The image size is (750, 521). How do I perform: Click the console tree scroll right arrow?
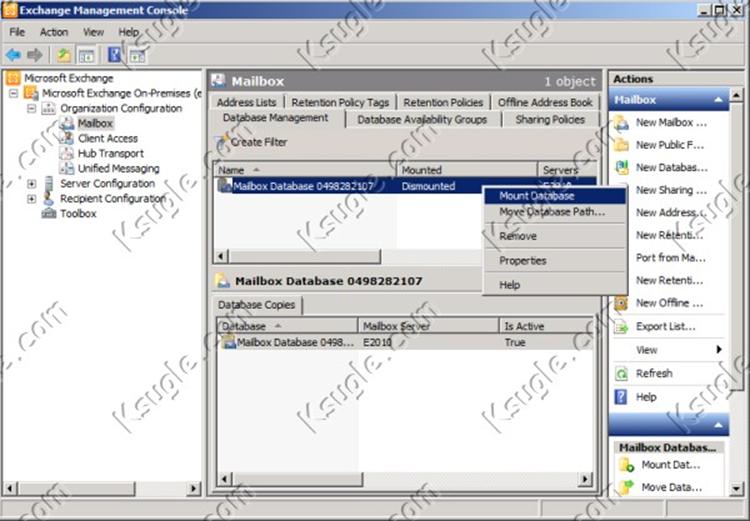[193, 488]
